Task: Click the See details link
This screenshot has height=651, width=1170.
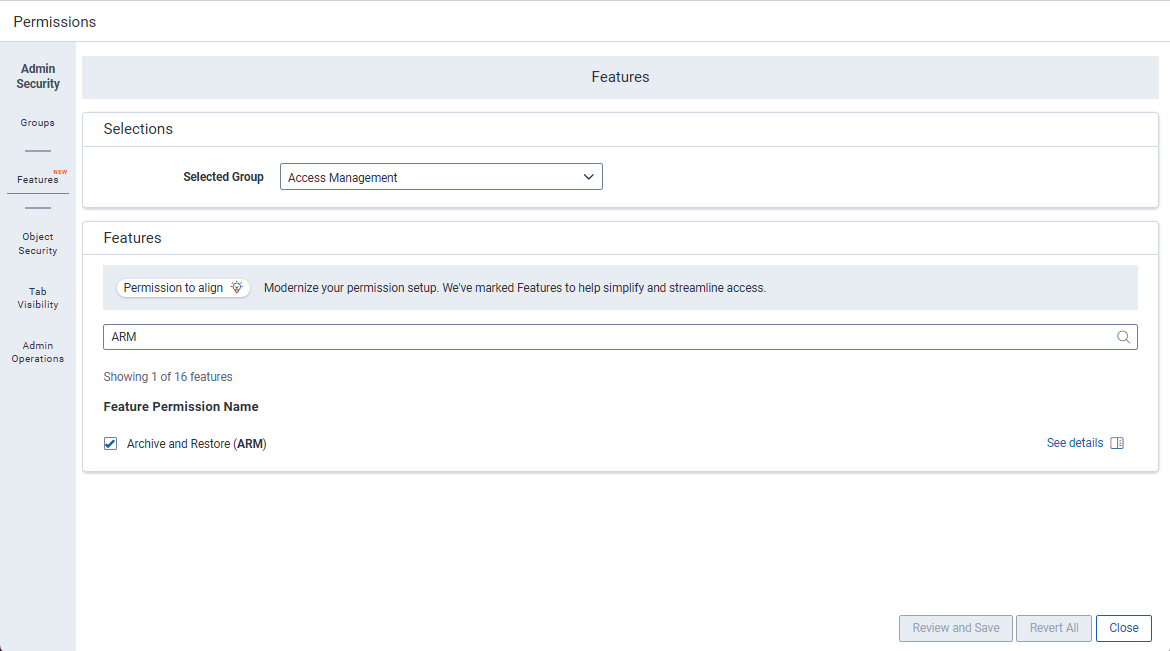Action: tap(1074, 443)
